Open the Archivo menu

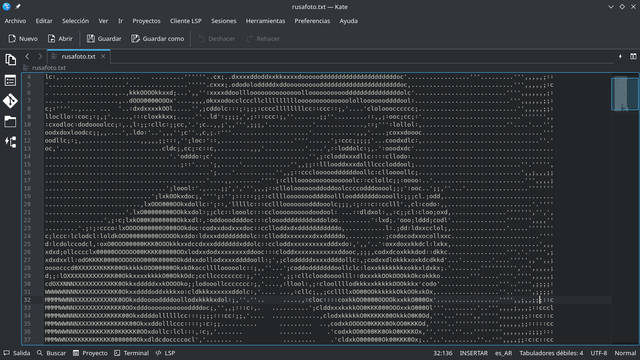15,21
